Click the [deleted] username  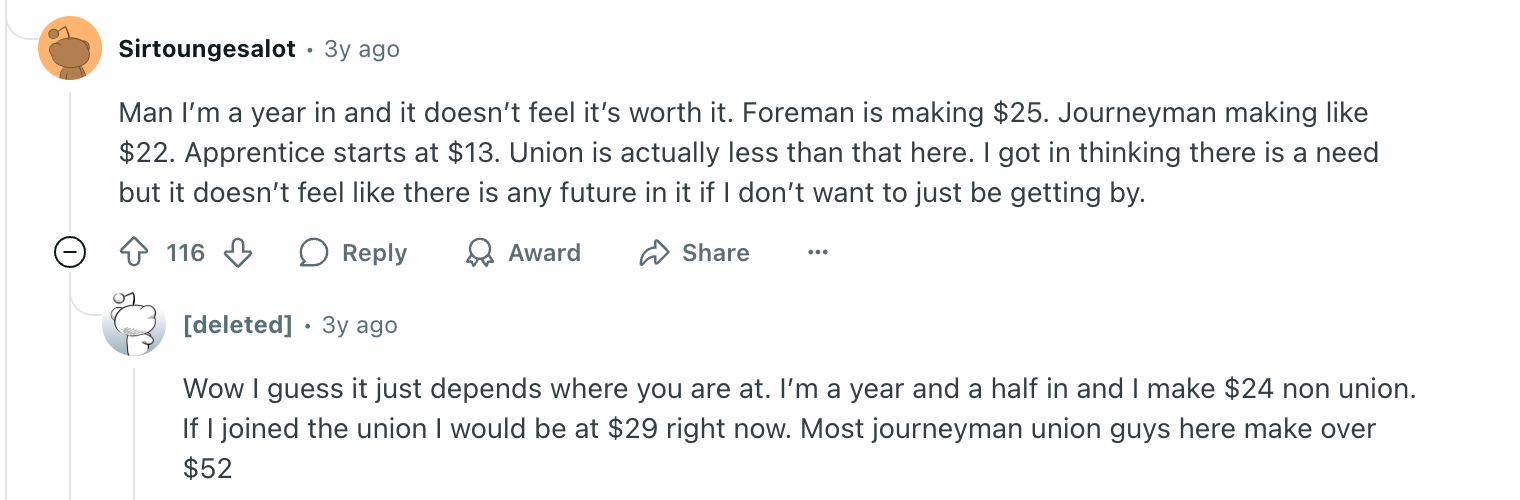(x=238, y=325)
